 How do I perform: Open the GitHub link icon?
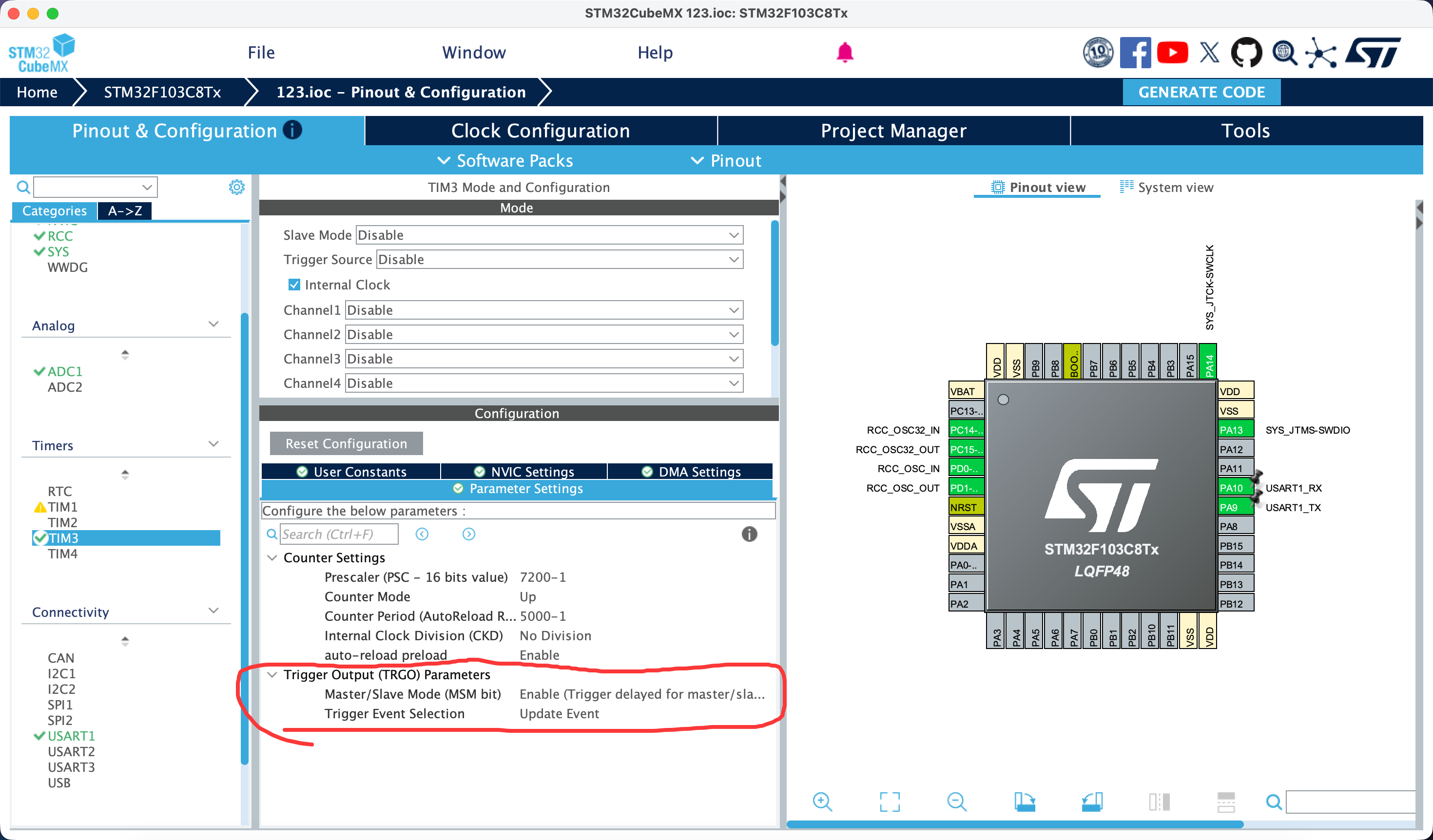[x=1246, y=53]
